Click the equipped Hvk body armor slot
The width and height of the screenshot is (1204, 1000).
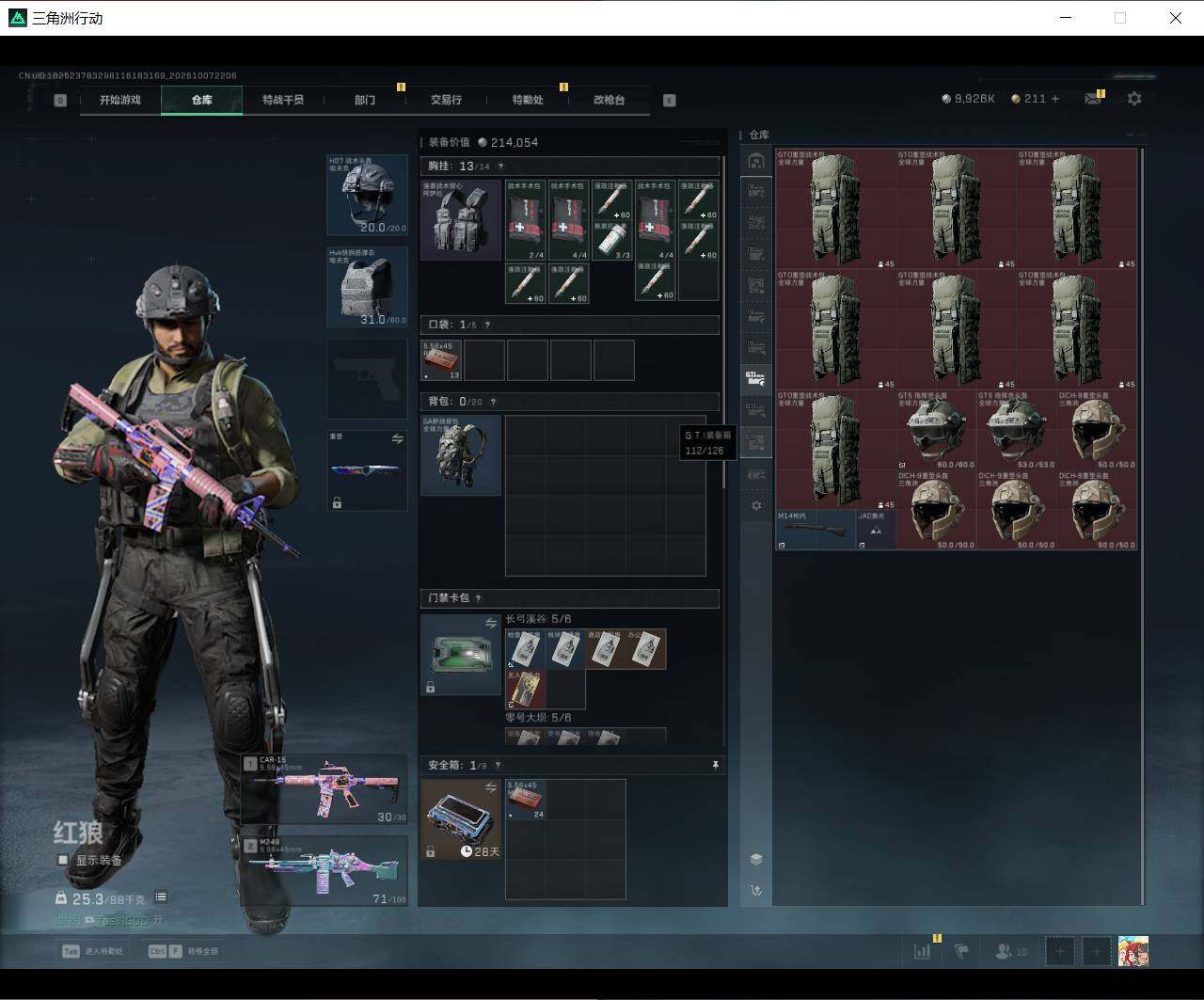(367, 287)
